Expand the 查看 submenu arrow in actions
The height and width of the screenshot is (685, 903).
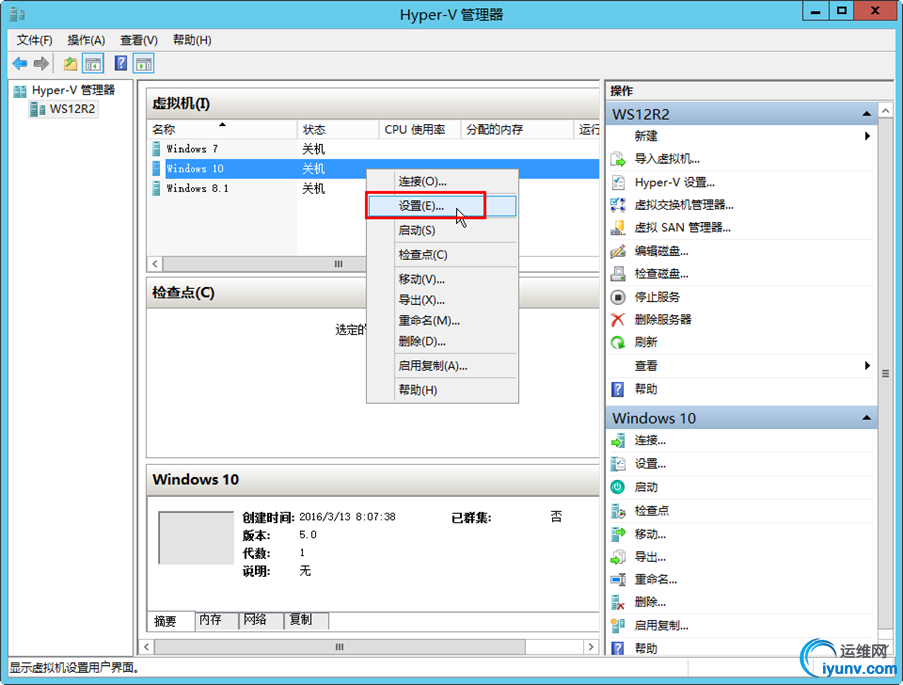pyautogui.click(x=867, y=365)
